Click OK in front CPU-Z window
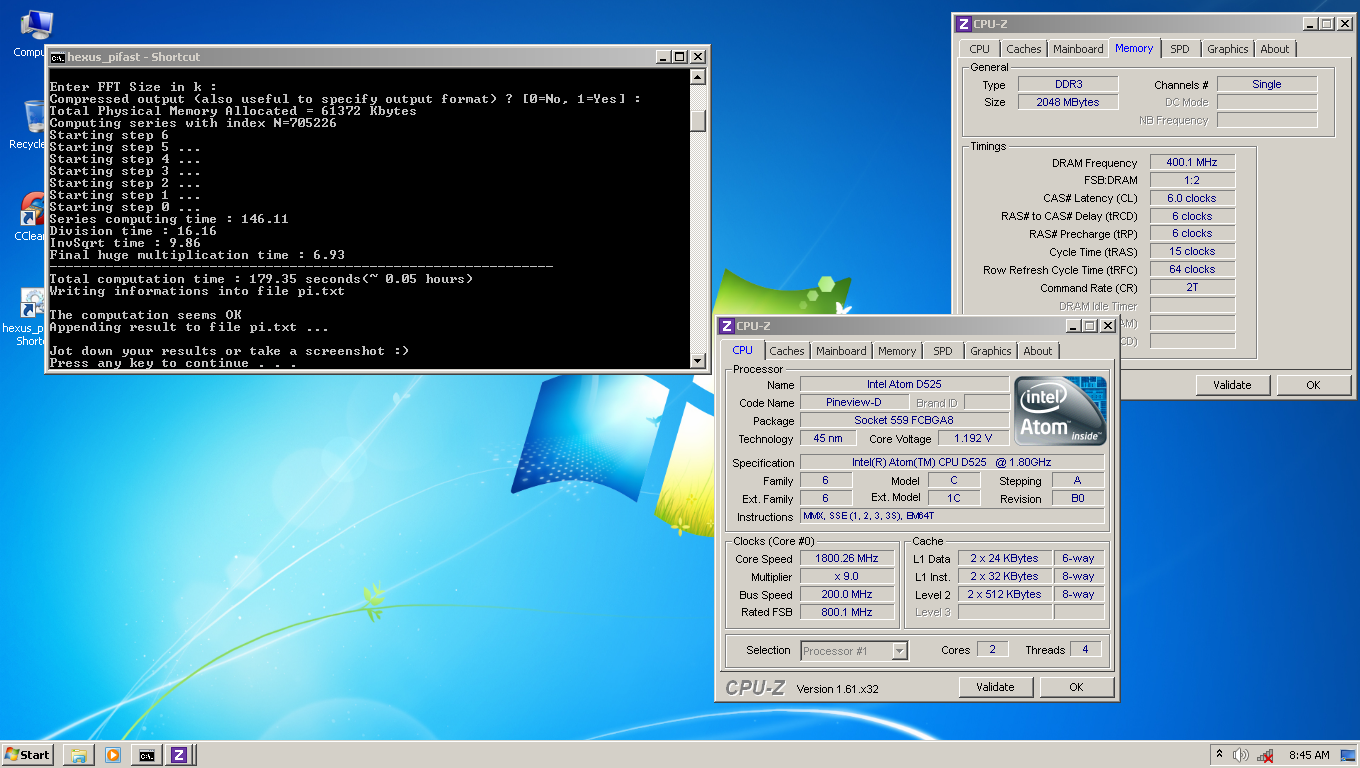Screen dimensions: 1360x768 coord(1076,687)
